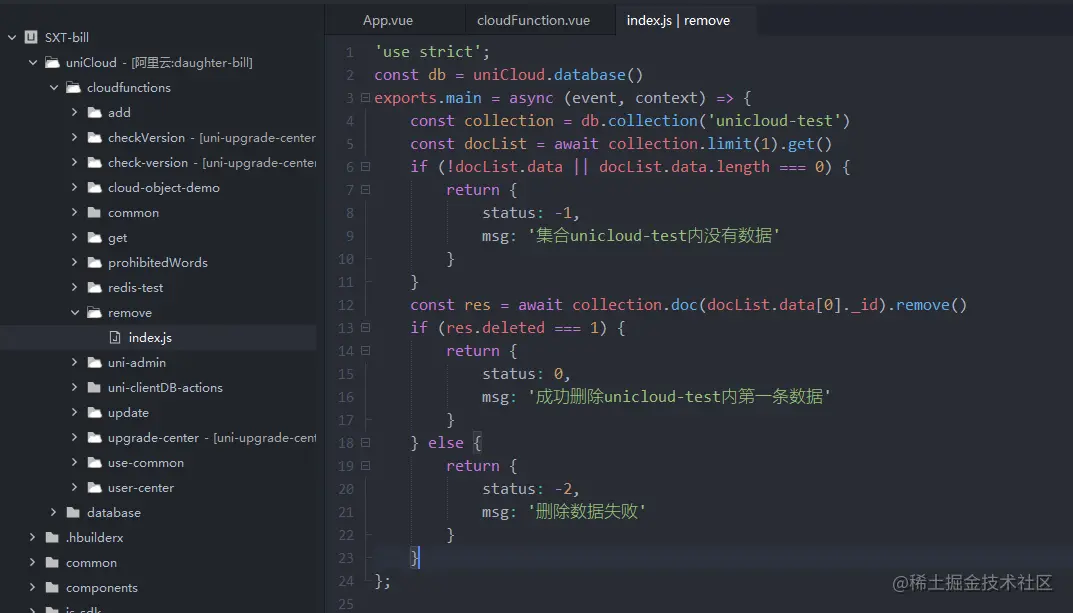The image size is (1073, 613).
Task: Expand the add folder chevron
Action: click(x=75, y=112)
